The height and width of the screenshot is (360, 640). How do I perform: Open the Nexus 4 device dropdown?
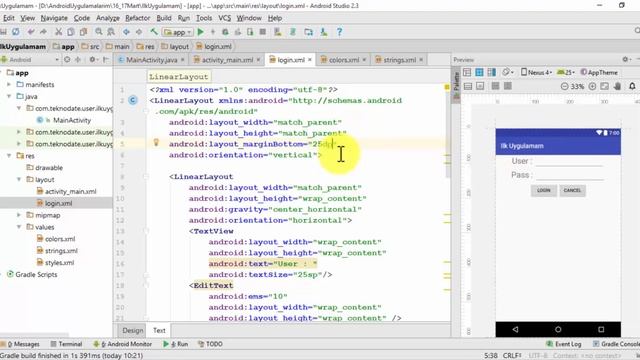(x=536, y=72)
